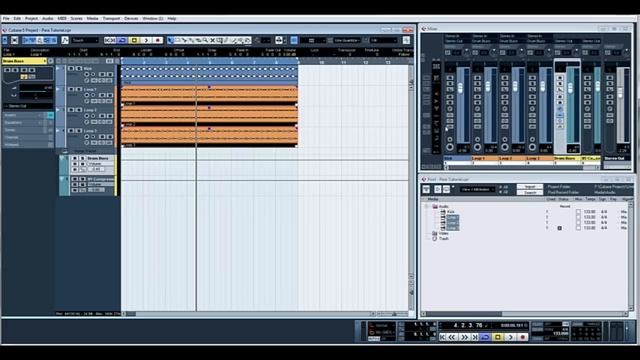Image resolution: width=640 pixels, height=360 pixels.
Task: Select the Trash item in Pool tree
Action: coord(444,239)
